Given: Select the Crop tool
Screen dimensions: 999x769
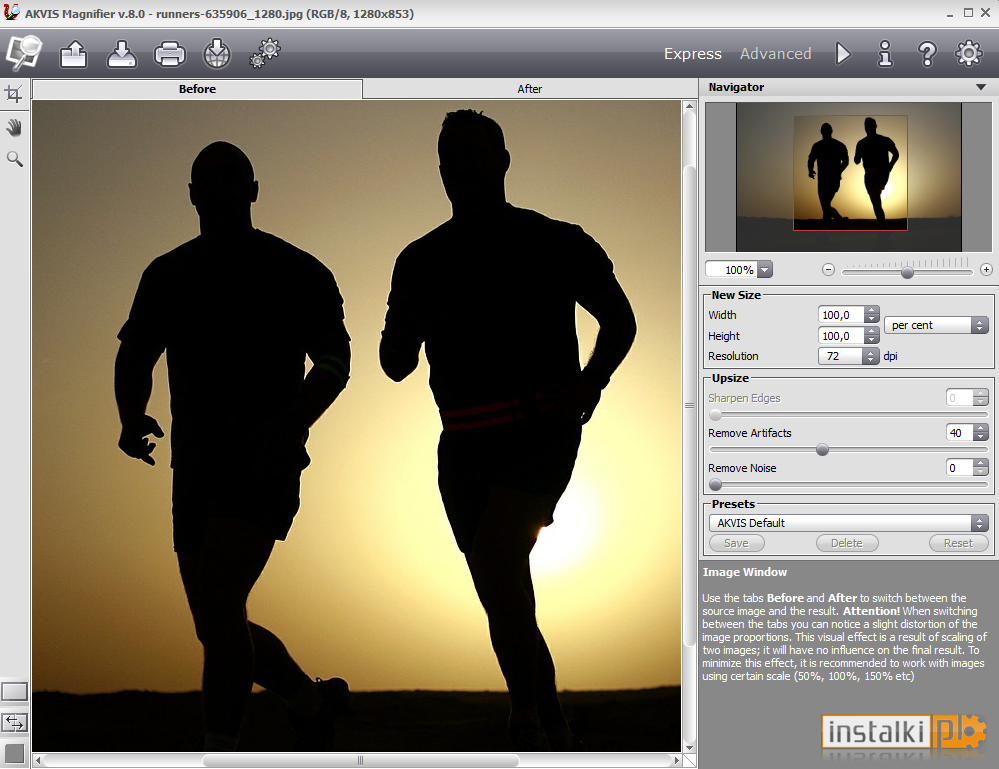Looking at the screenshot, I should 13,94.
